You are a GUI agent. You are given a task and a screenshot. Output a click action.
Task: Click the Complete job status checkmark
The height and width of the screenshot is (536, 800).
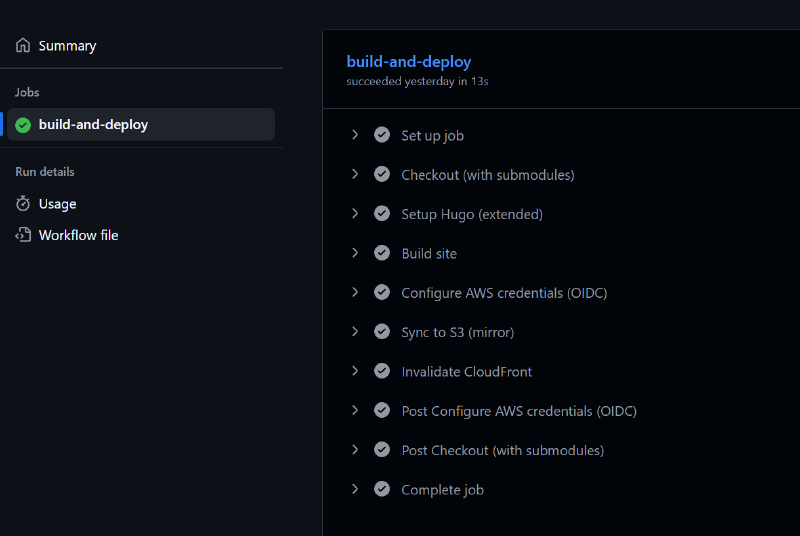pyautogui.click(x=382, y=489)
